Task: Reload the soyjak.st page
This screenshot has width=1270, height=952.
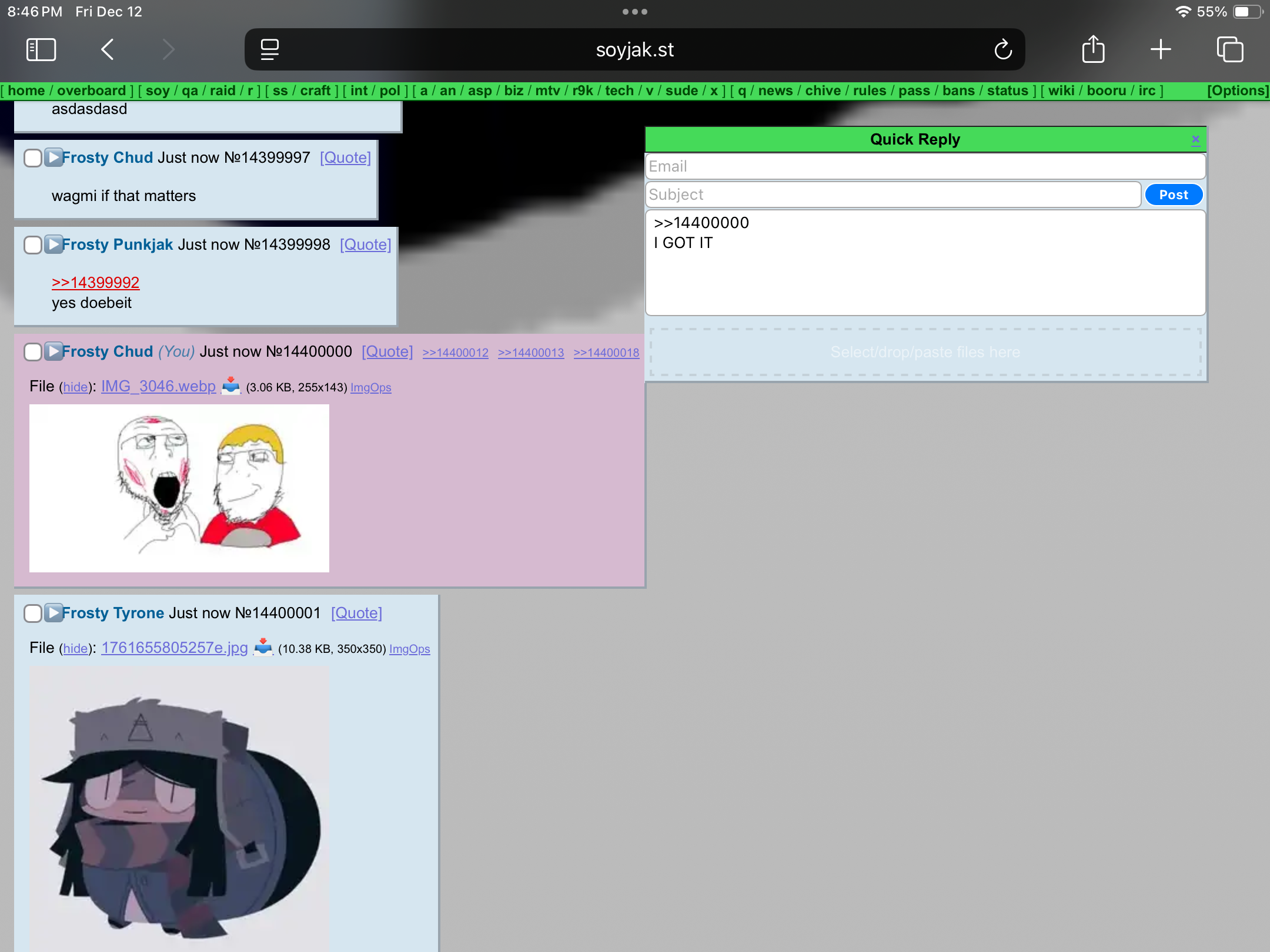Action: click(1003, 50)
